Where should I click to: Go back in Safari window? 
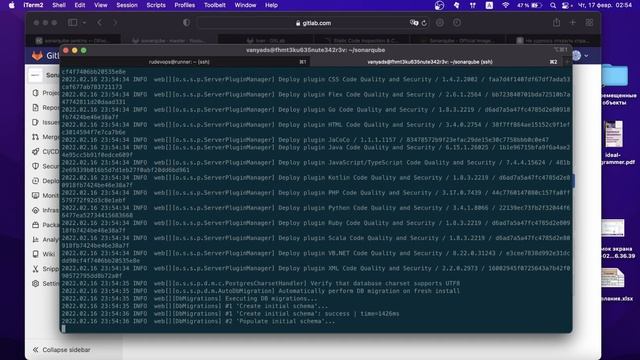[100, 23]
